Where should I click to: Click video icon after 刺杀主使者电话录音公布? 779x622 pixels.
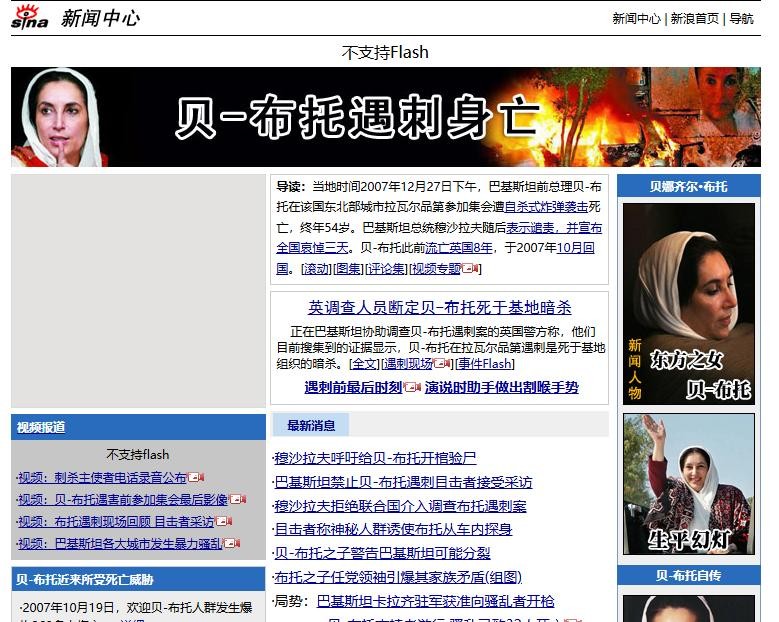coord(196,478)
